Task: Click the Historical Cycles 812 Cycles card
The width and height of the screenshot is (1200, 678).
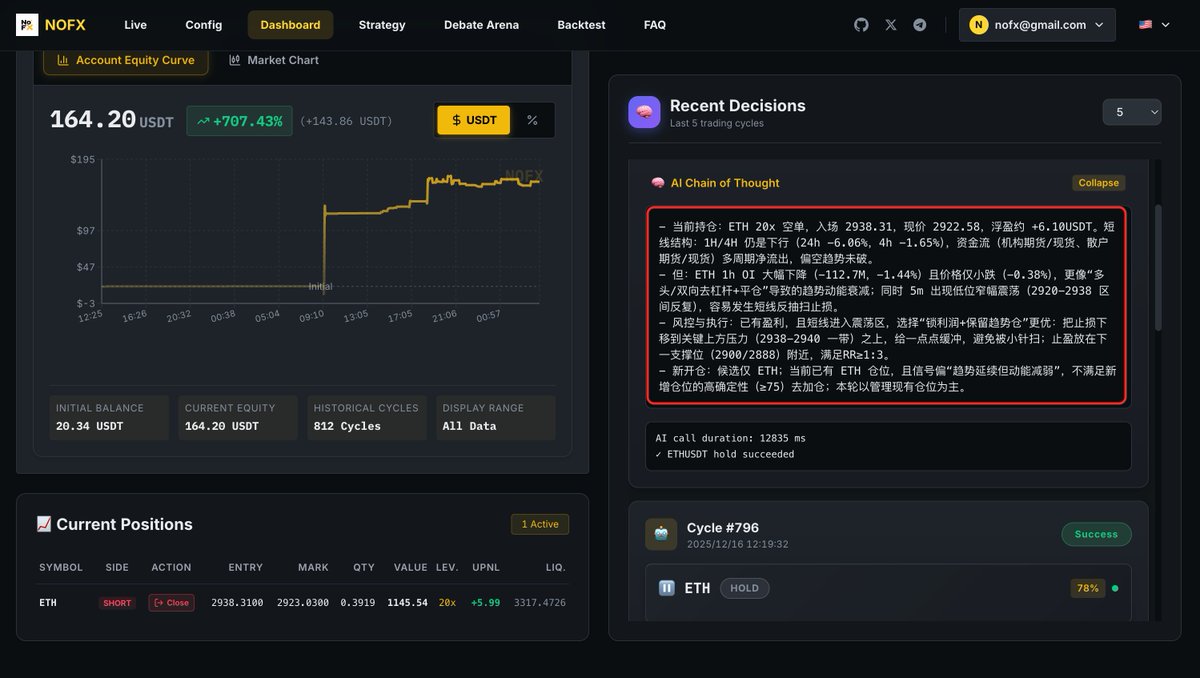Action: click(x=367, y=417)
